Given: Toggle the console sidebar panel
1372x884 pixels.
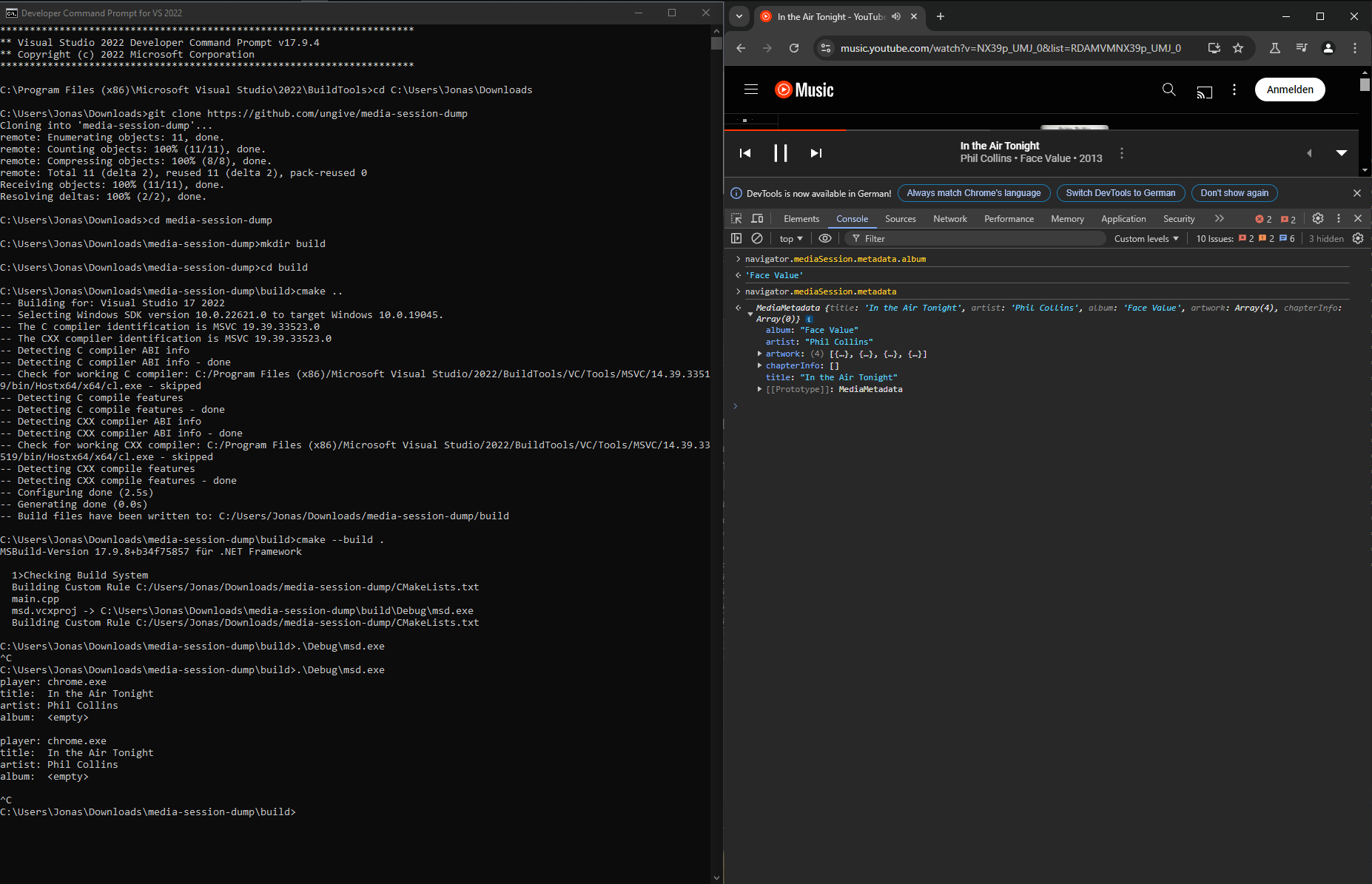Looking at the screenshot, I should point(736,238).
